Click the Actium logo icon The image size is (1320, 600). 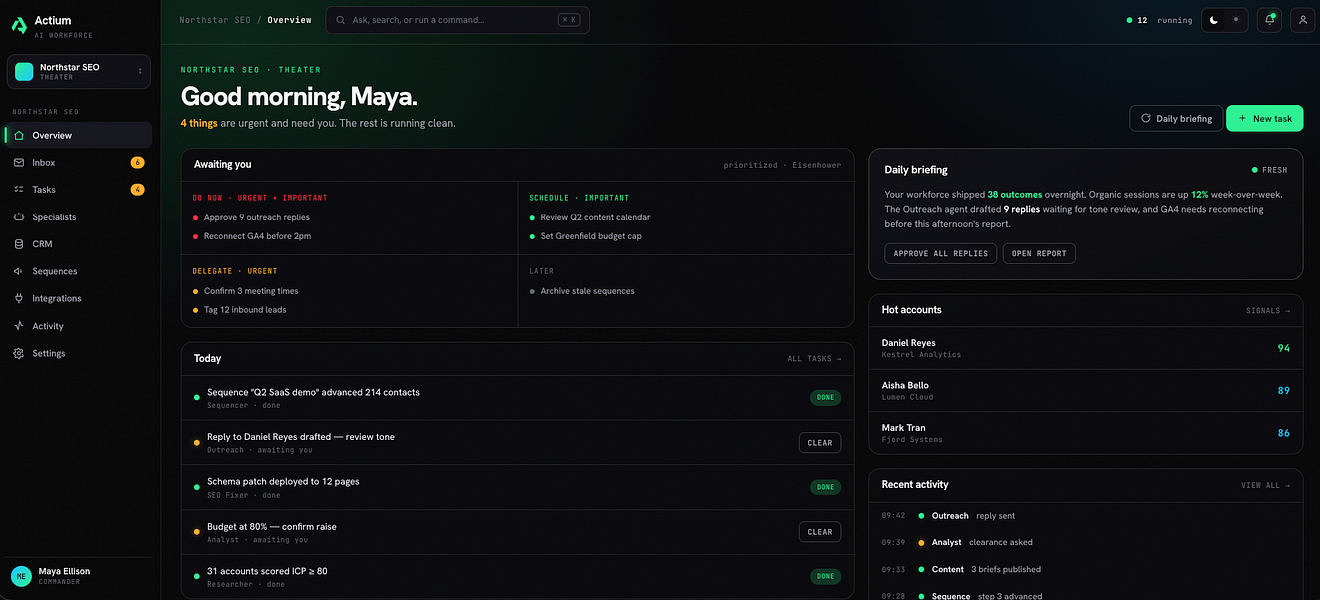(x=19, y=26)
